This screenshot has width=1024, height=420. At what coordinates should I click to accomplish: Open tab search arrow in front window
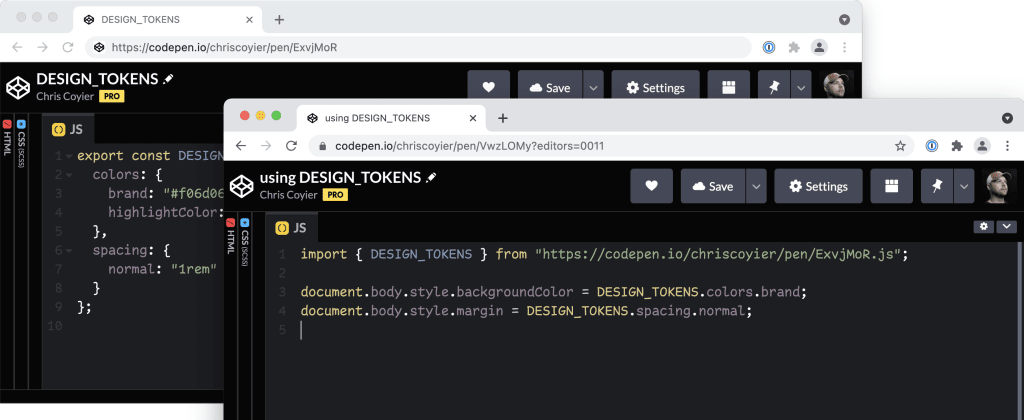[x=1007, y=118]
